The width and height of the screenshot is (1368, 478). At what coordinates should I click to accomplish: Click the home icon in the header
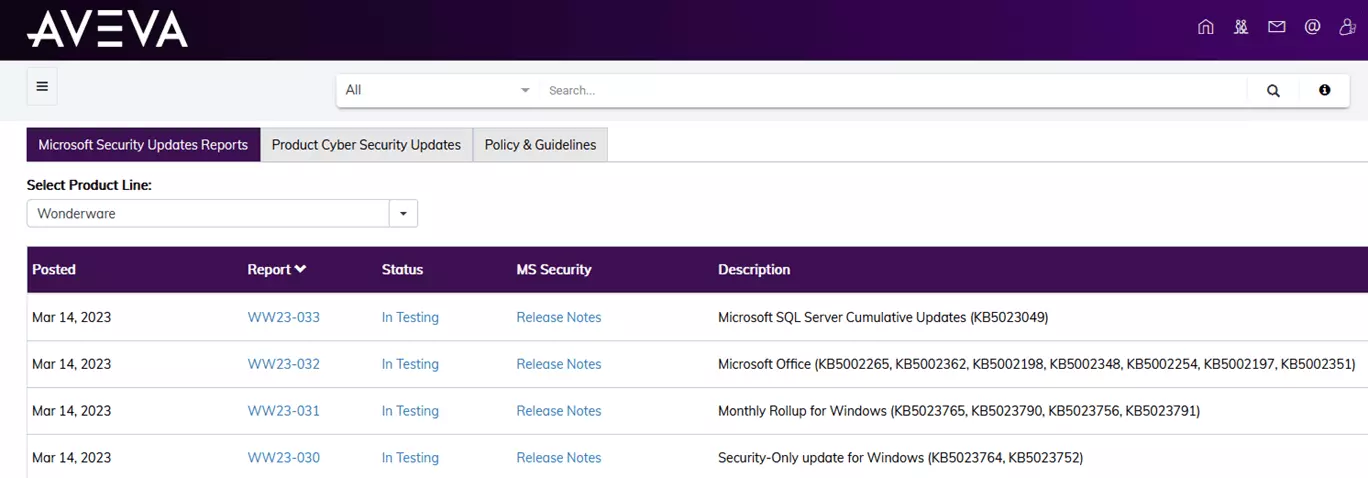click(1205, 28)
